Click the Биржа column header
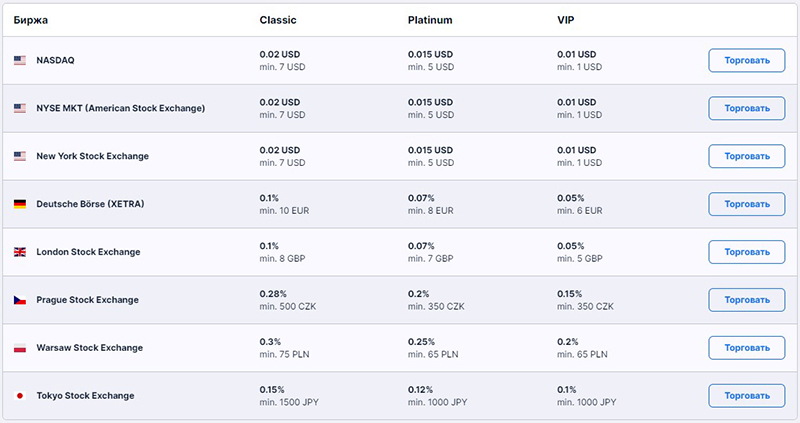This screenshot has width=800, height=423. [31, 20]
